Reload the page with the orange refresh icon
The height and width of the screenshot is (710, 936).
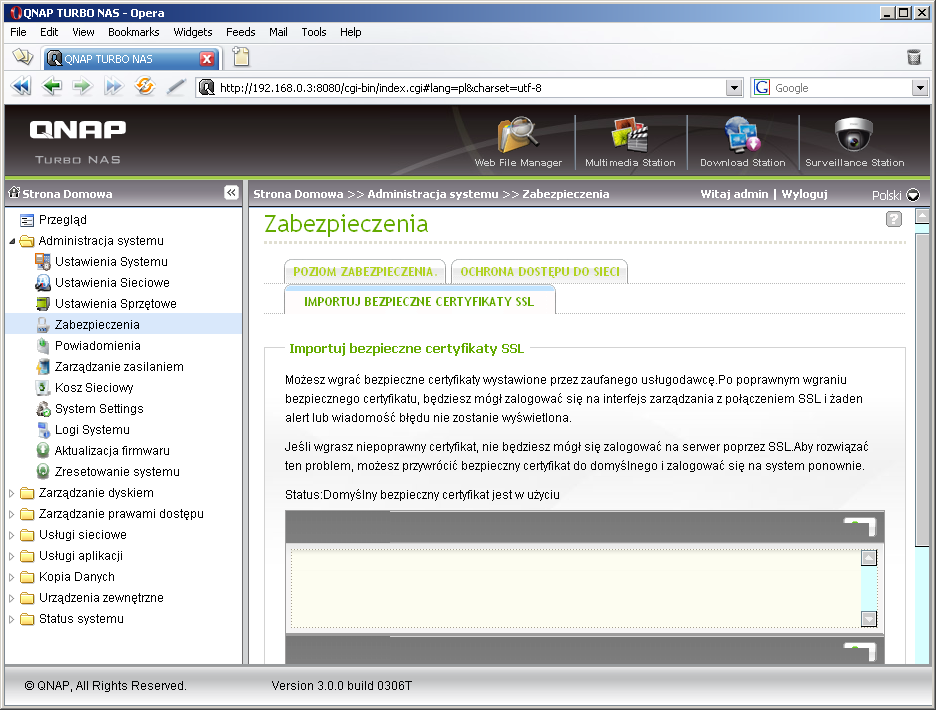[x=144, y=87]
